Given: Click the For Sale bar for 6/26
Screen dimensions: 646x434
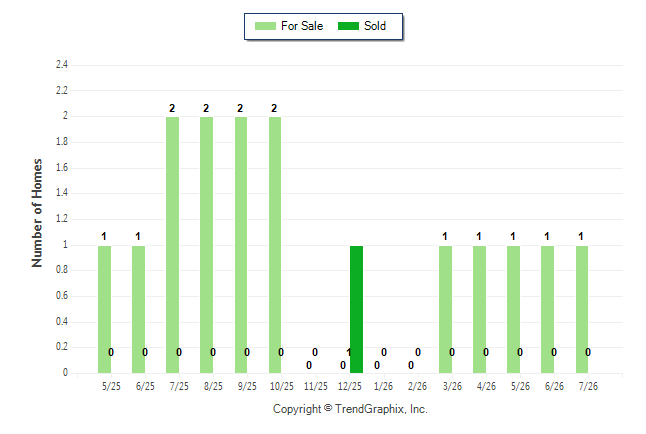Looking at the screenshot, I should pos(548,310).
